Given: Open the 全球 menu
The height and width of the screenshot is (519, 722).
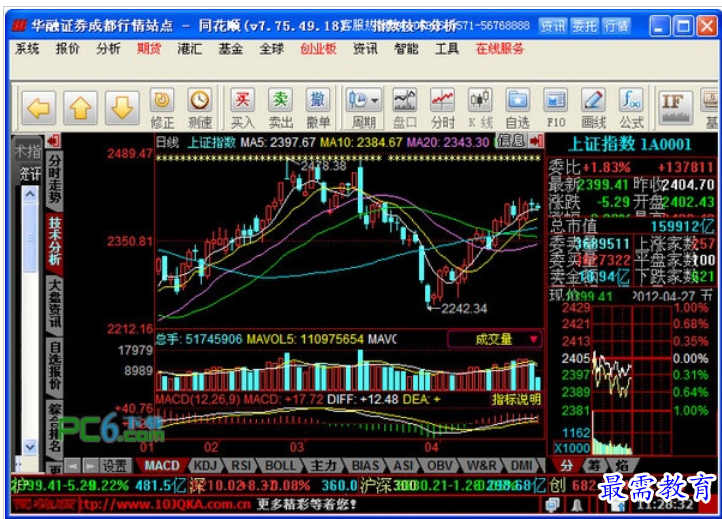Looking at the screenshot, I should [271, 48].
